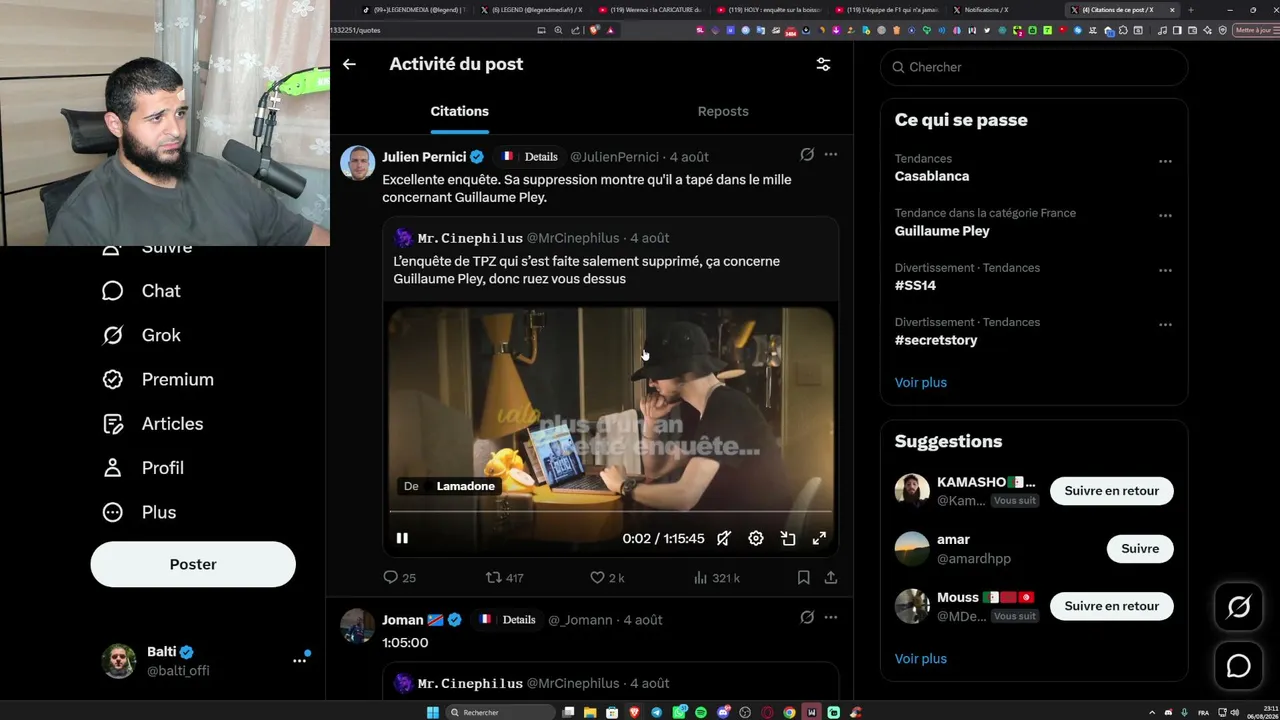Open the floating Grok button
Screen dimensions: 1280x720
click(x=1238, y=607)
